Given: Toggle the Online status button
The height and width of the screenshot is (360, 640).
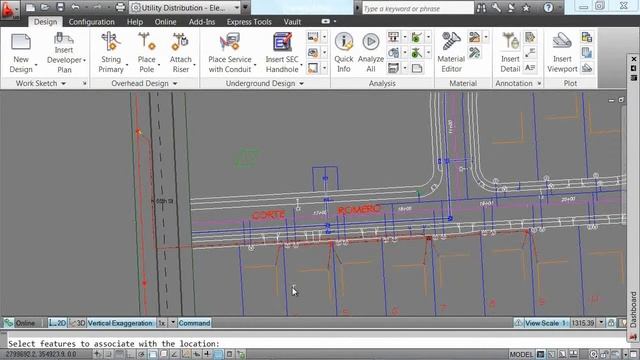Looking at the screenshot, I should tap(20, 323).
